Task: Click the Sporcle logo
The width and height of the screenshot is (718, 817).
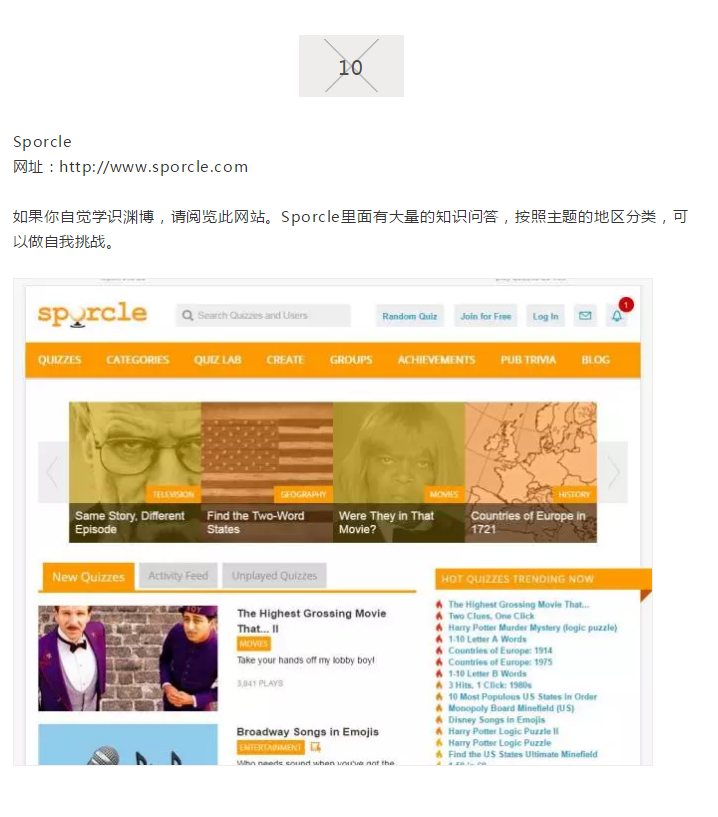Action: coord(92,314)
